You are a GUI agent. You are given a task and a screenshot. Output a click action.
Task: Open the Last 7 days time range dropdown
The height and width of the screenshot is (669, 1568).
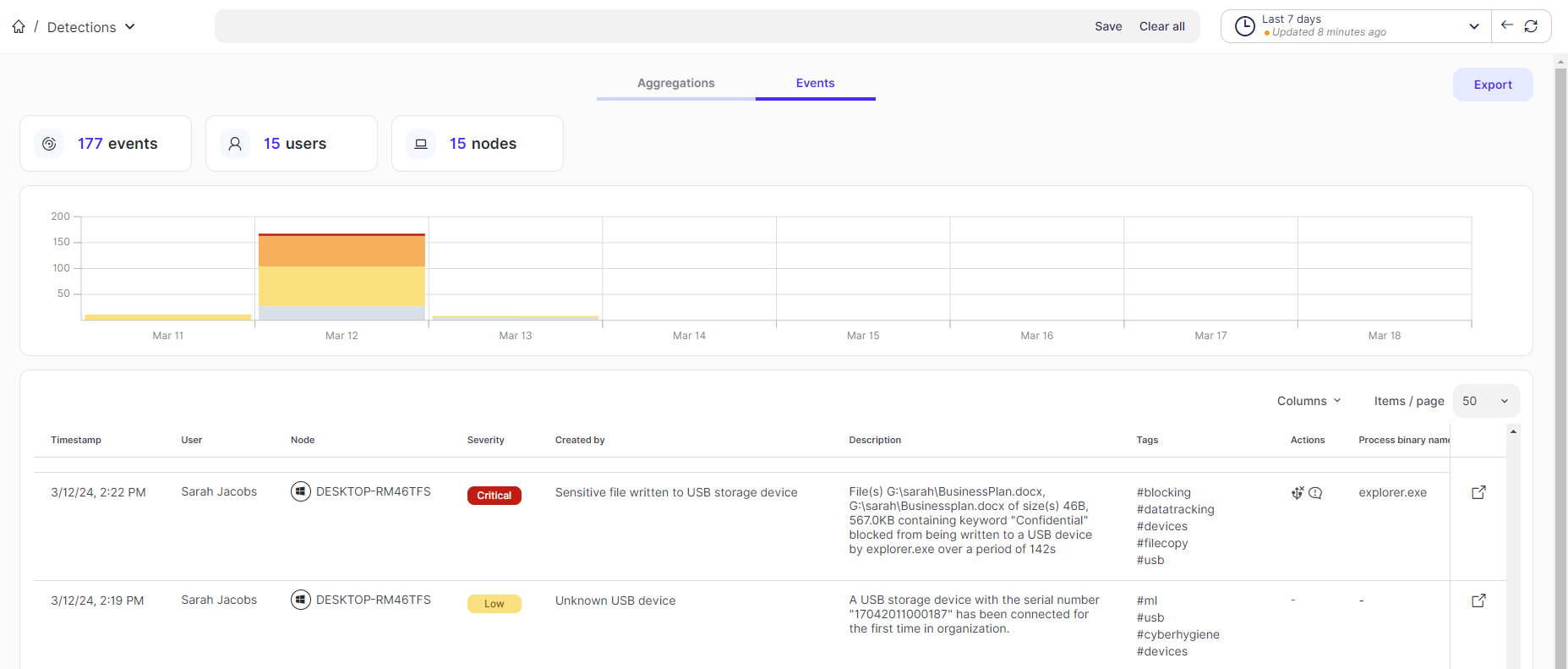point(1473,26)
